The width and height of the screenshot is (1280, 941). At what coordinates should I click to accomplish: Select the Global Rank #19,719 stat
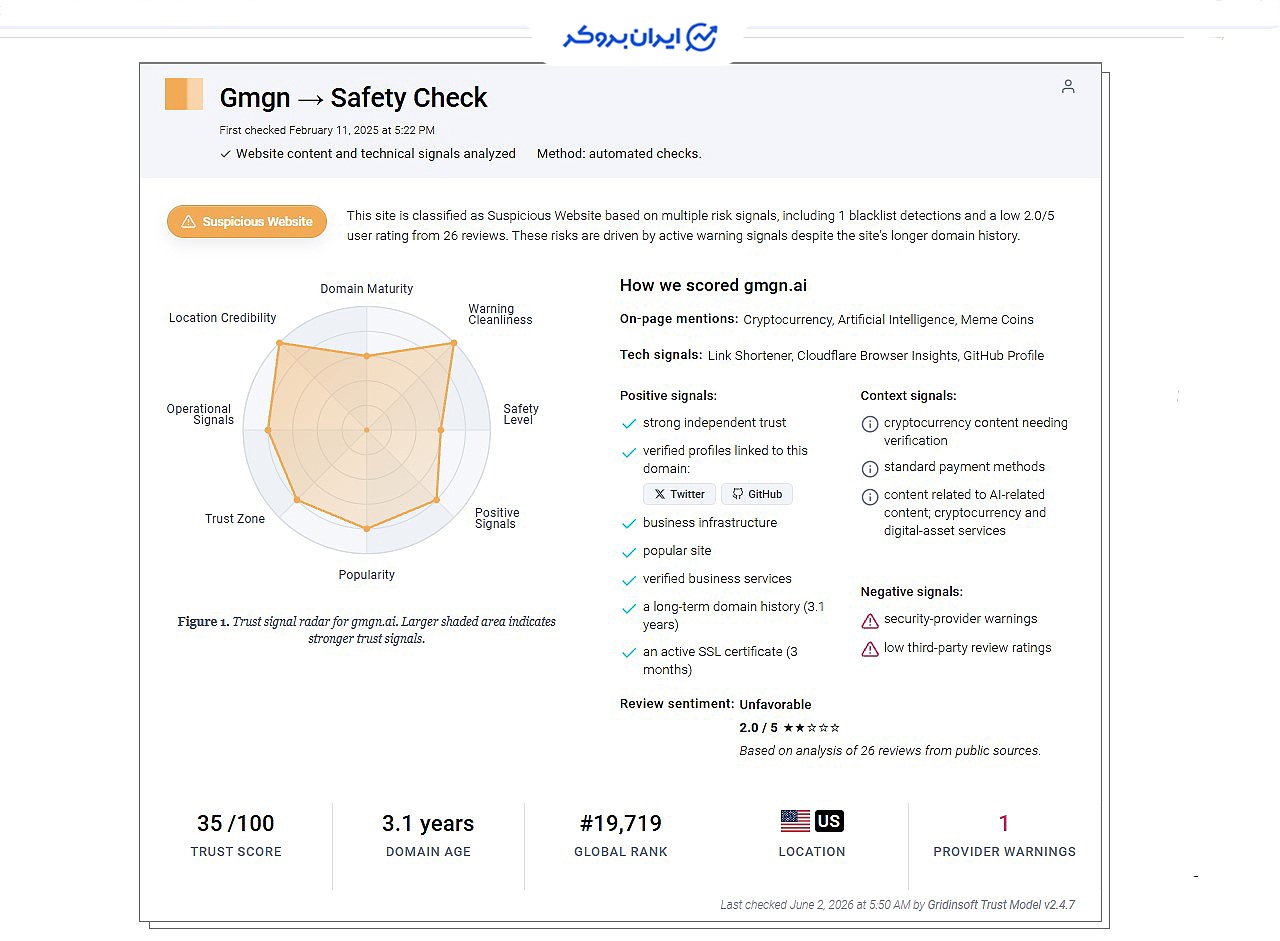pos(621,835)
